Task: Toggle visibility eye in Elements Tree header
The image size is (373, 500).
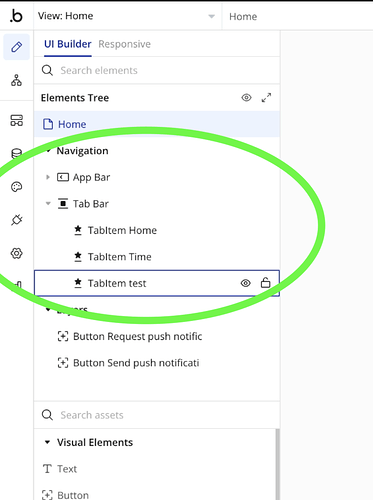Action: [x=246, y=98]
